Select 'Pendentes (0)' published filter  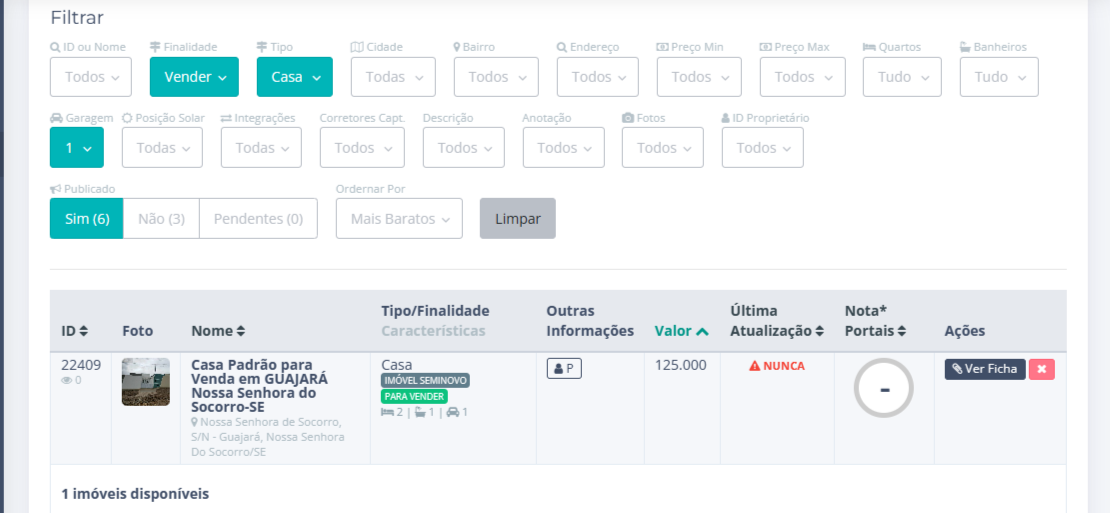click(x=258, y=219)
